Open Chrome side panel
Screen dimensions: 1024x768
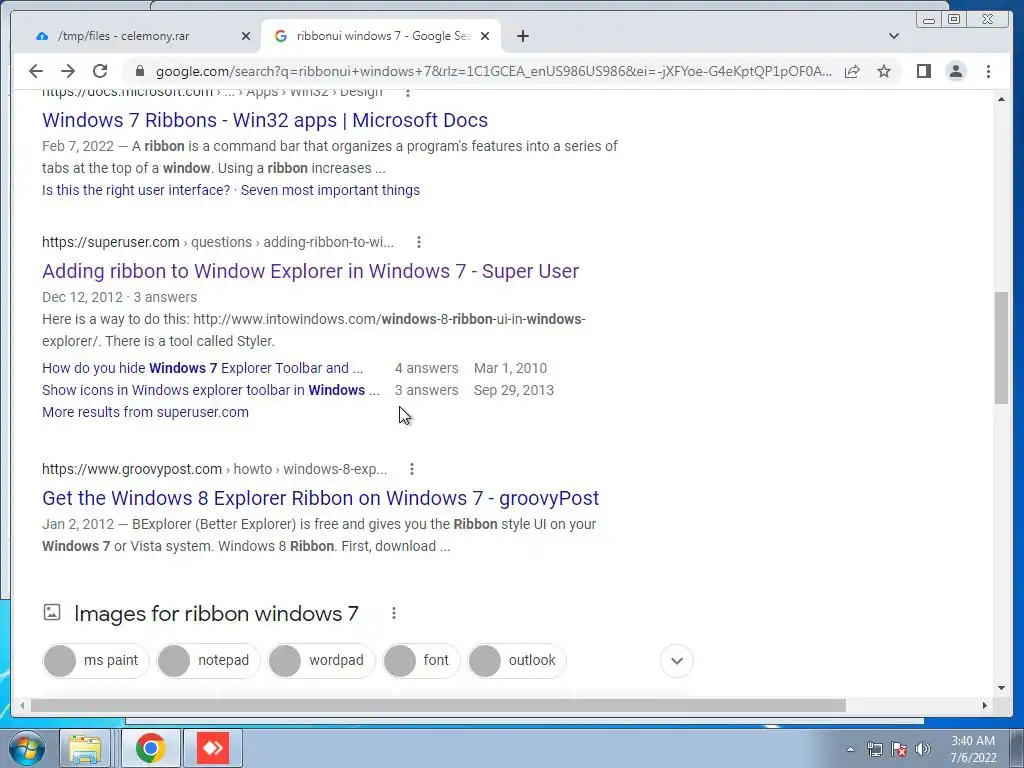point(923,71)
